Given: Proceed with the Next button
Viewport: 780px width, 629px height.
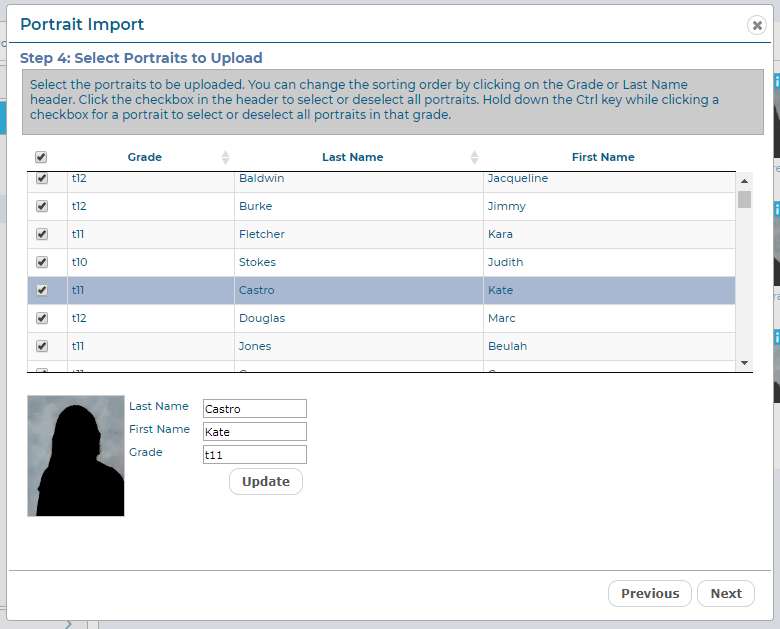Looking at the screenshot, I should (726, 594).
